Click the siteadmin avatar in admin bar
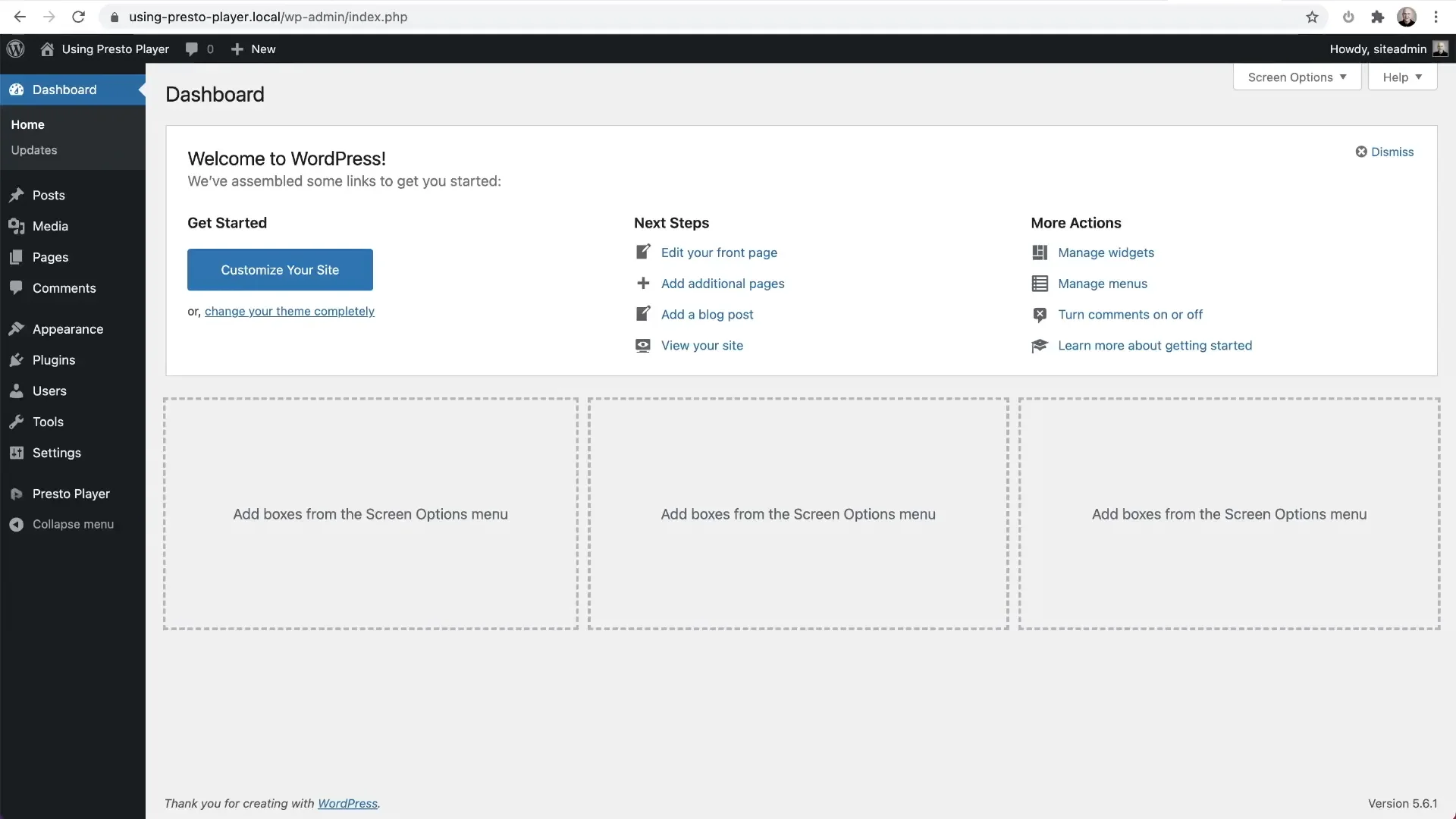1456x819 pixels. click(x=1440, y=49)
